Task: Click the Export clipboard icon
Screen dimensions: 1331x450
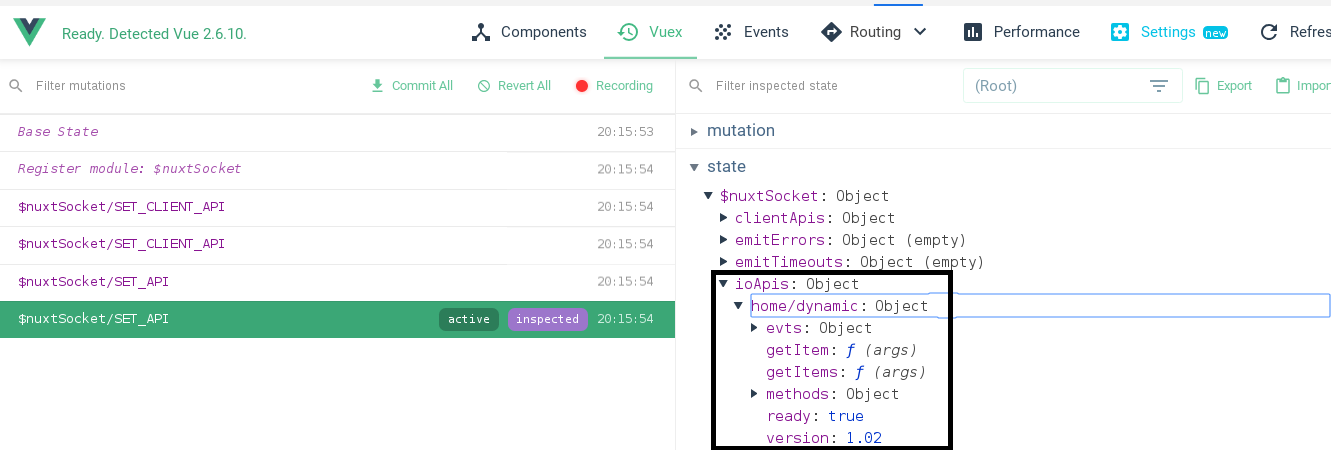Action: point(1203,86)
